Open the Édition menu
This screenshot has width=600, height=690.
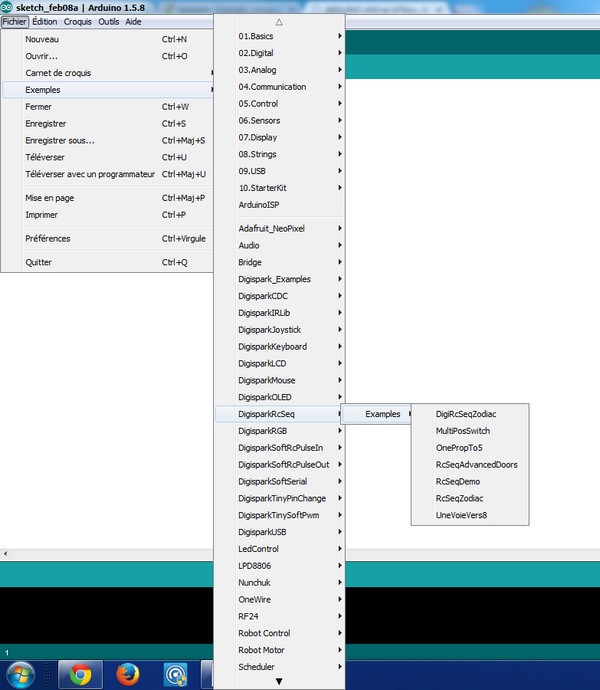(x=45, y=22)
